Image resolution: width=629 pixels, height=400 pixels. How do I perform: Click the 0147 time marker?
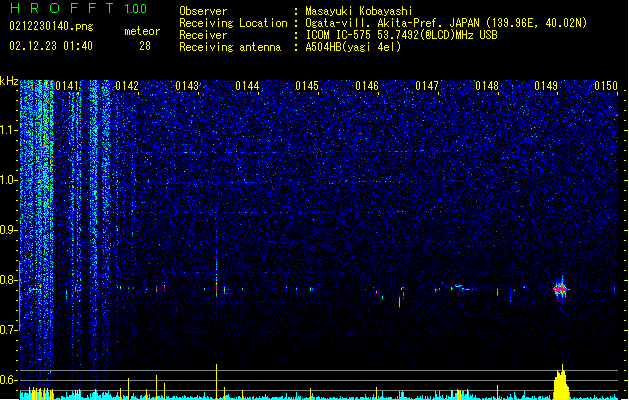pos(427,86)
